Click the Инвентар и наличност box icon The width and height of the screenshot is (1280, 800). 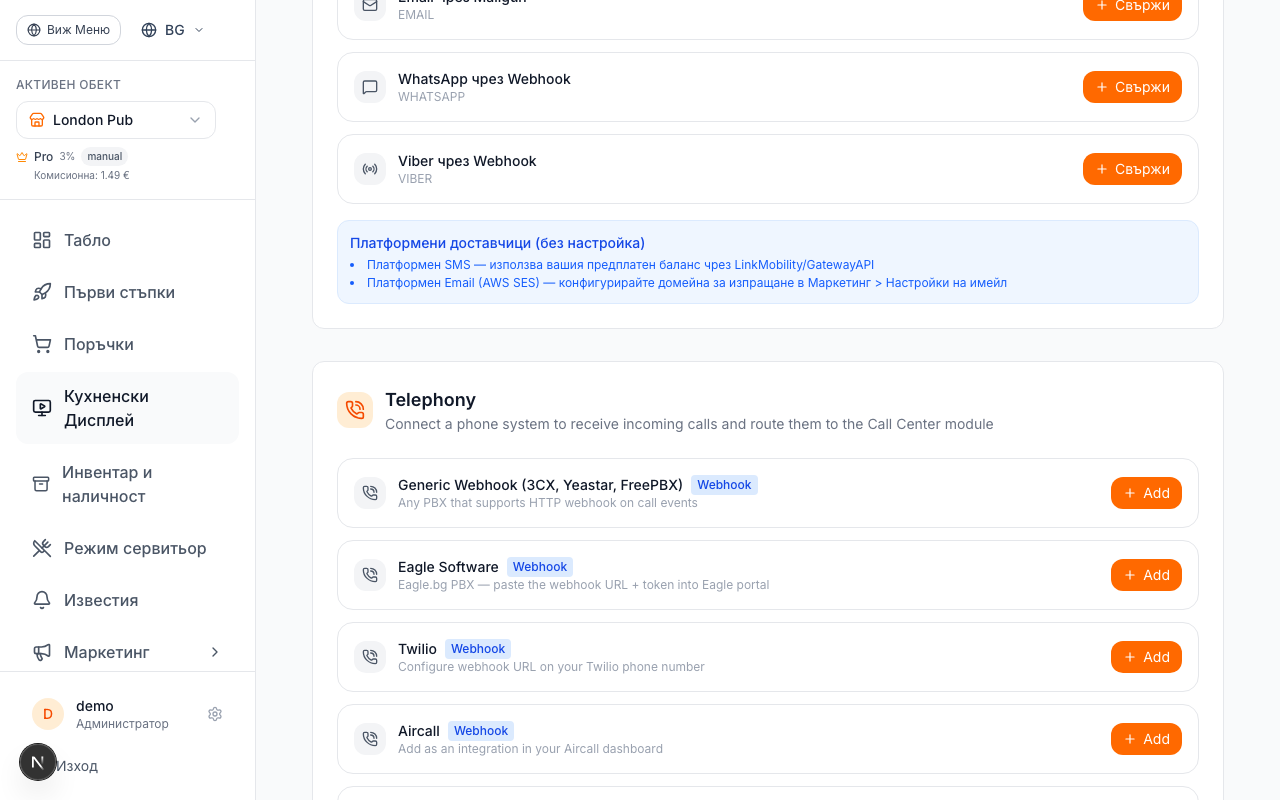click(x=41, y=484)
